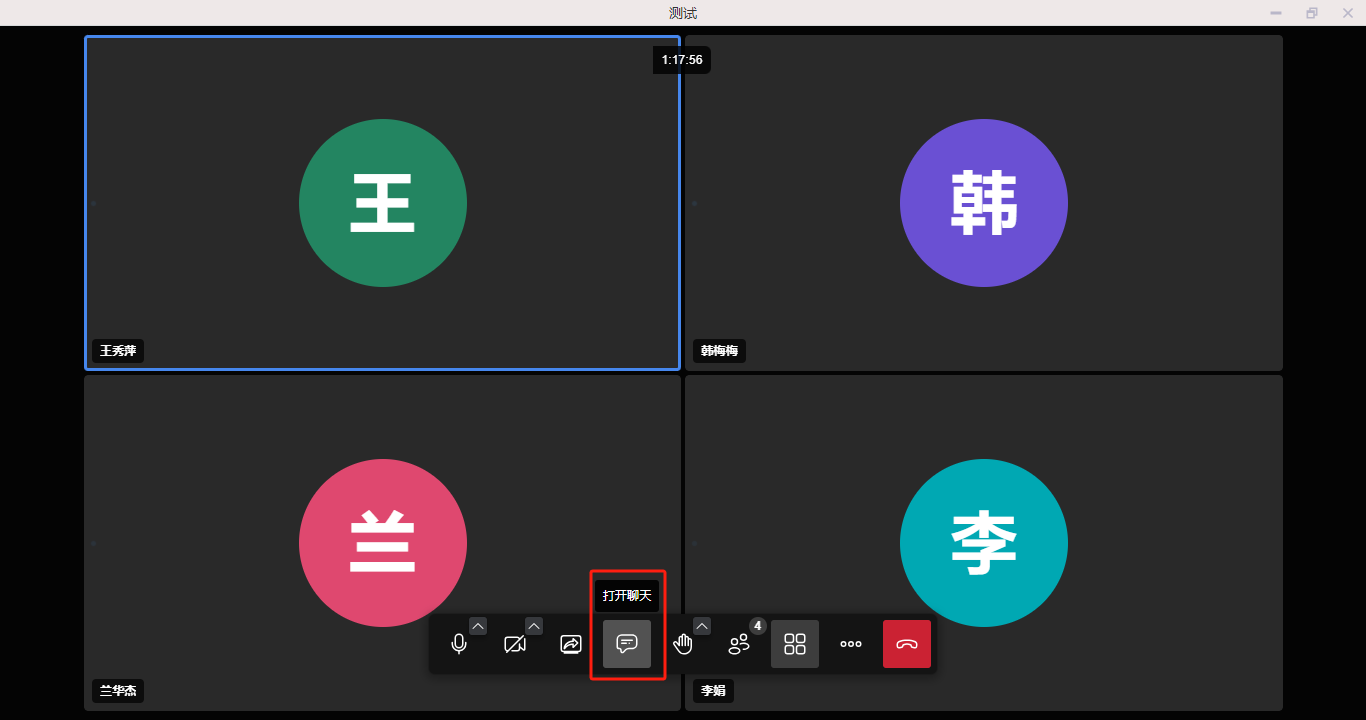The height and width of the screenshot is (720, 1366).
Task: Expand reactions arrow beside raise hand
Action: (702, 626)
